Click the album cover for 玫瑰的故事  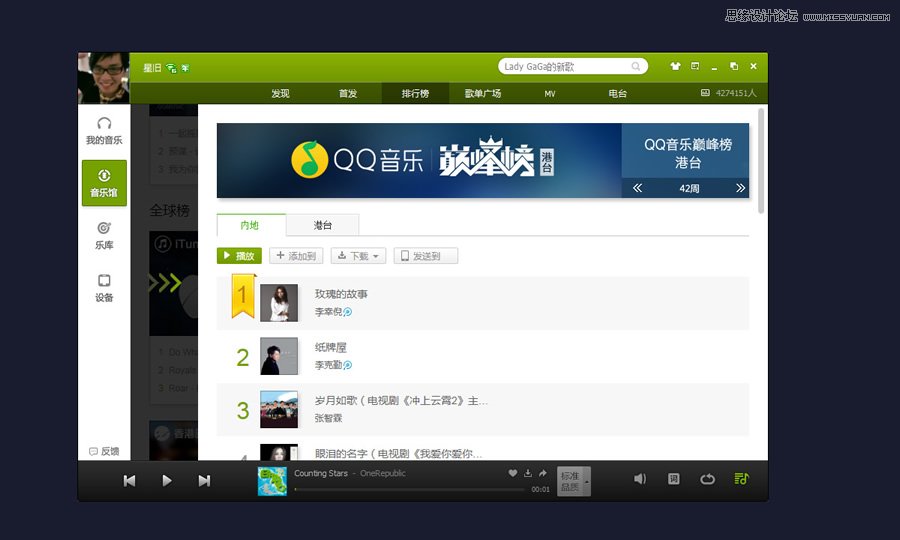(279, 302)
